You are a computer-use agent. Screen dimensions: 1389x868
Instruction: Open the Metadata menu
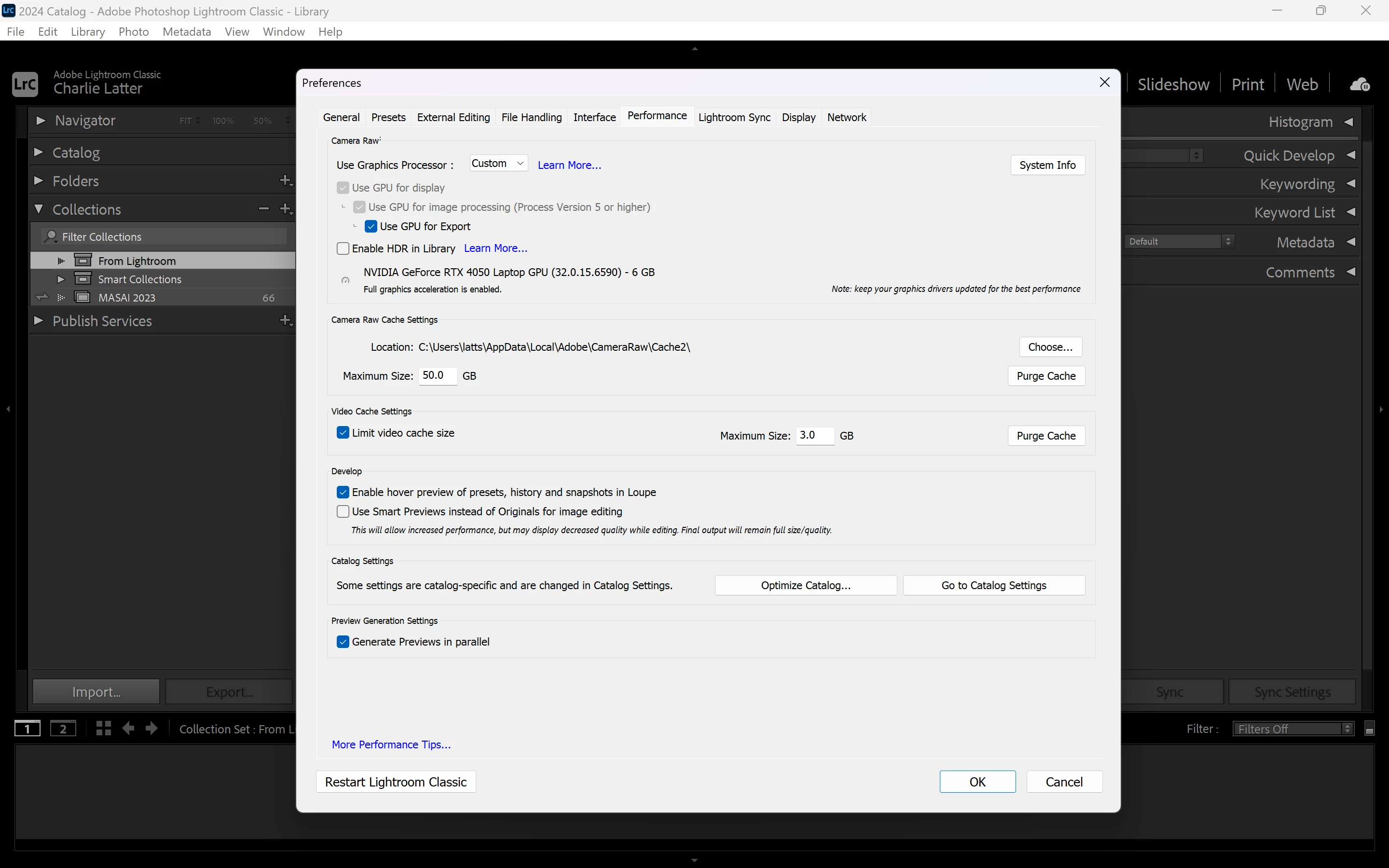[x=187, y=31]
